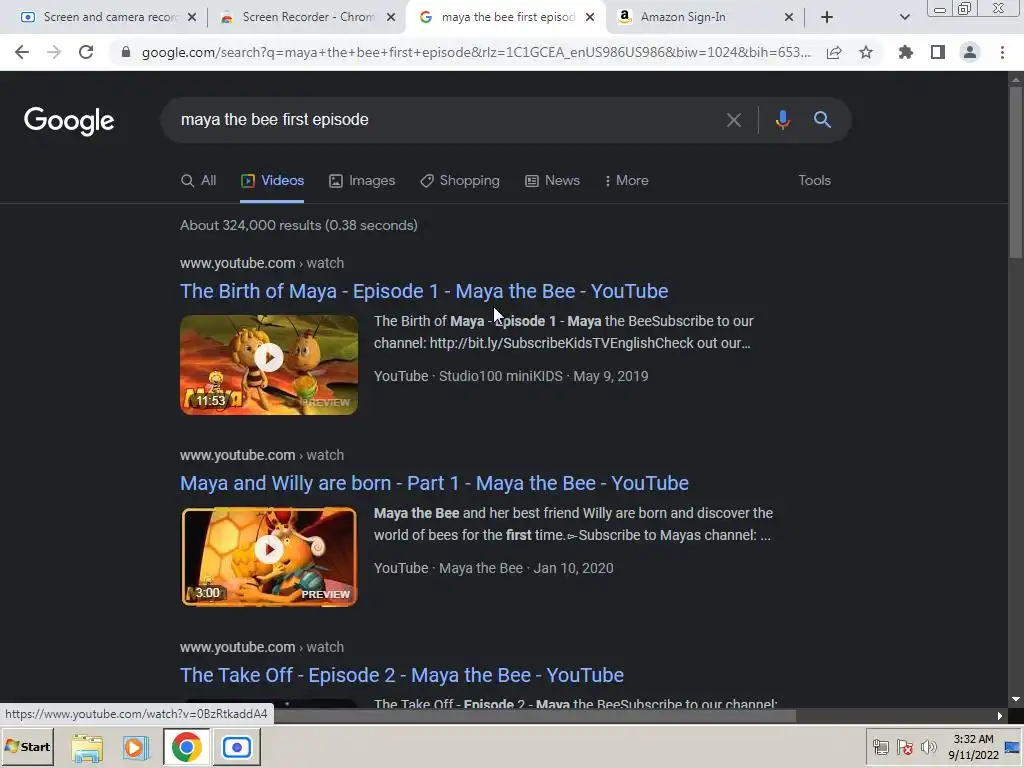Viewport: 1024px width, 768px height.
Task: Click the Action Center flag tray icon
Action: tap(904, 747)
